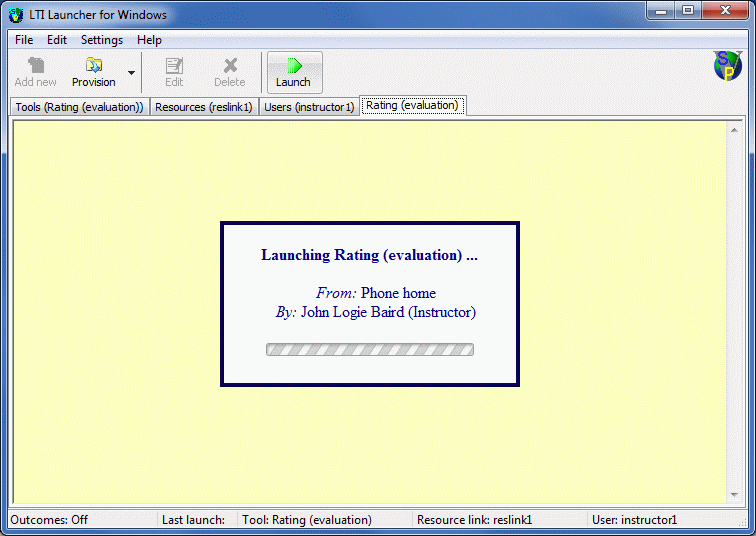Screen dimensions: 756x536
Task: Click the Add new toolbar icon
Action: point(35,72)
